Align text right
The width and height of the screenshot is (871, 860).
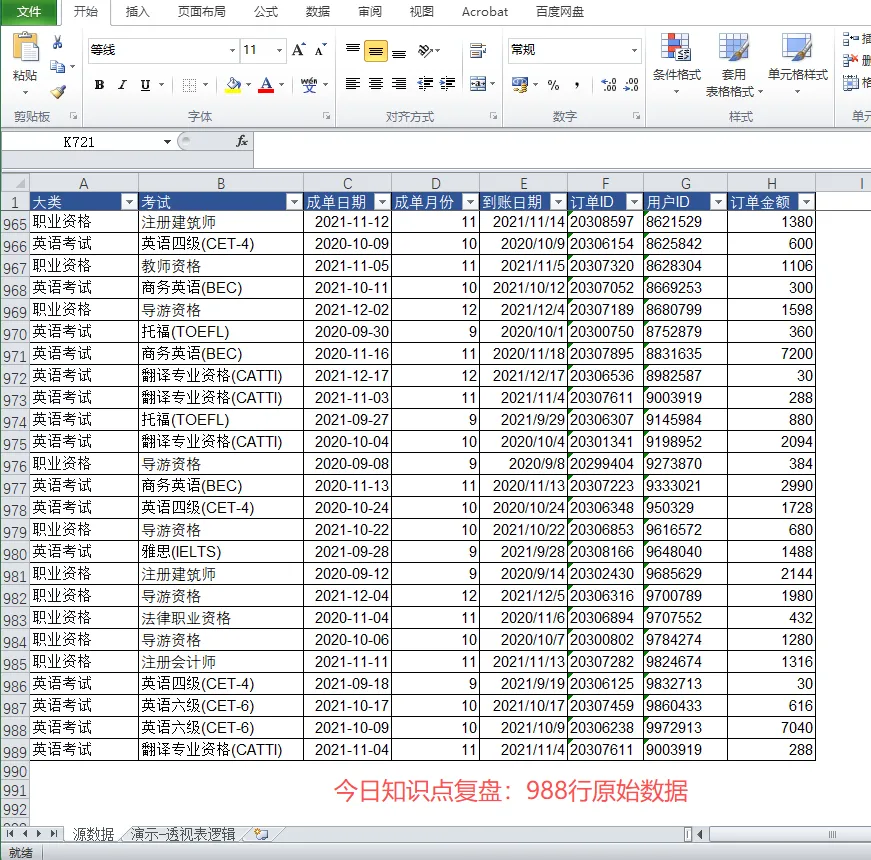click(x=399, y=83)
